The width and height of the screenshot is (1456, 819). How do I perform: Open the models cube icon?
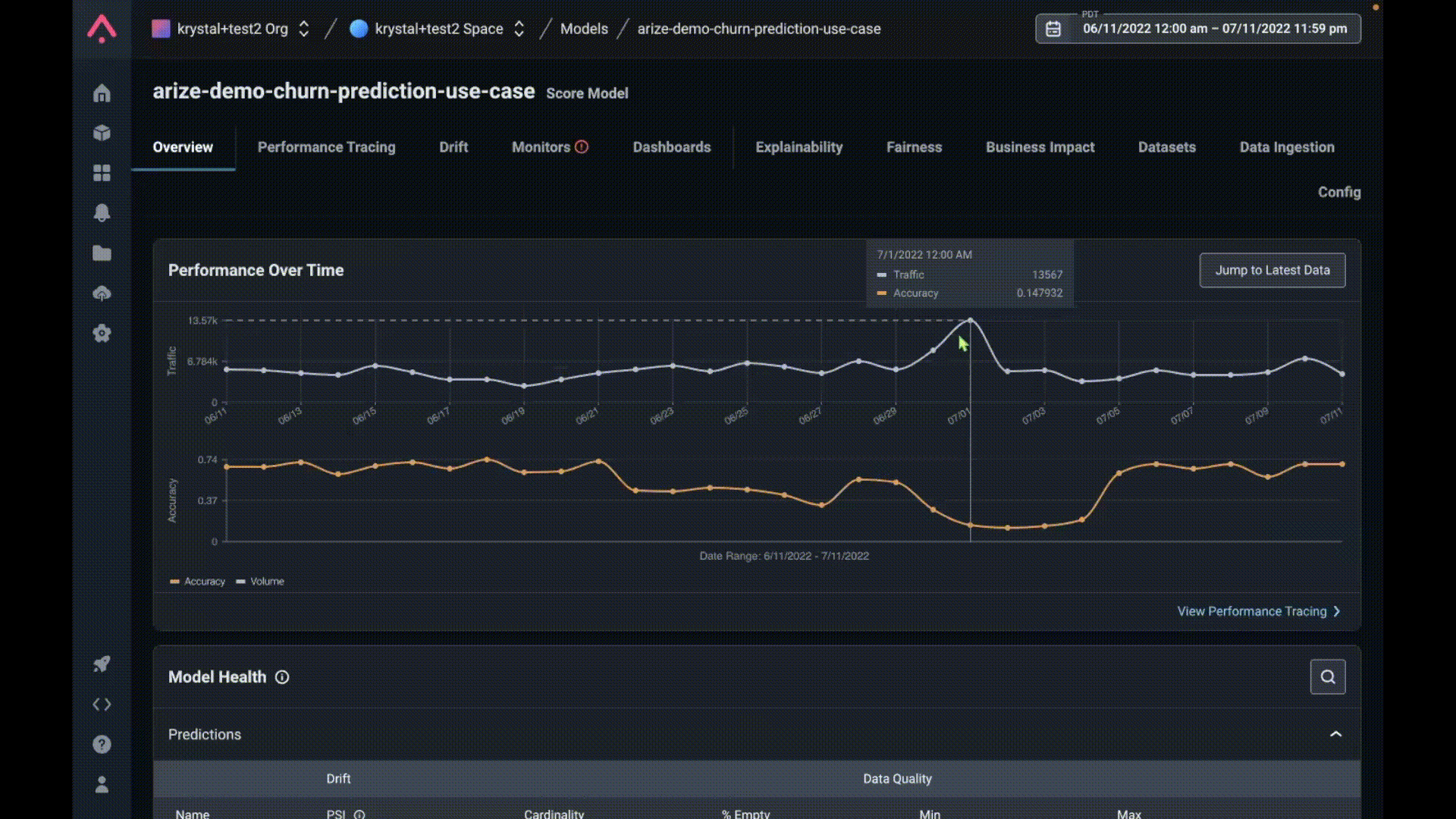(x=102, y=133)
